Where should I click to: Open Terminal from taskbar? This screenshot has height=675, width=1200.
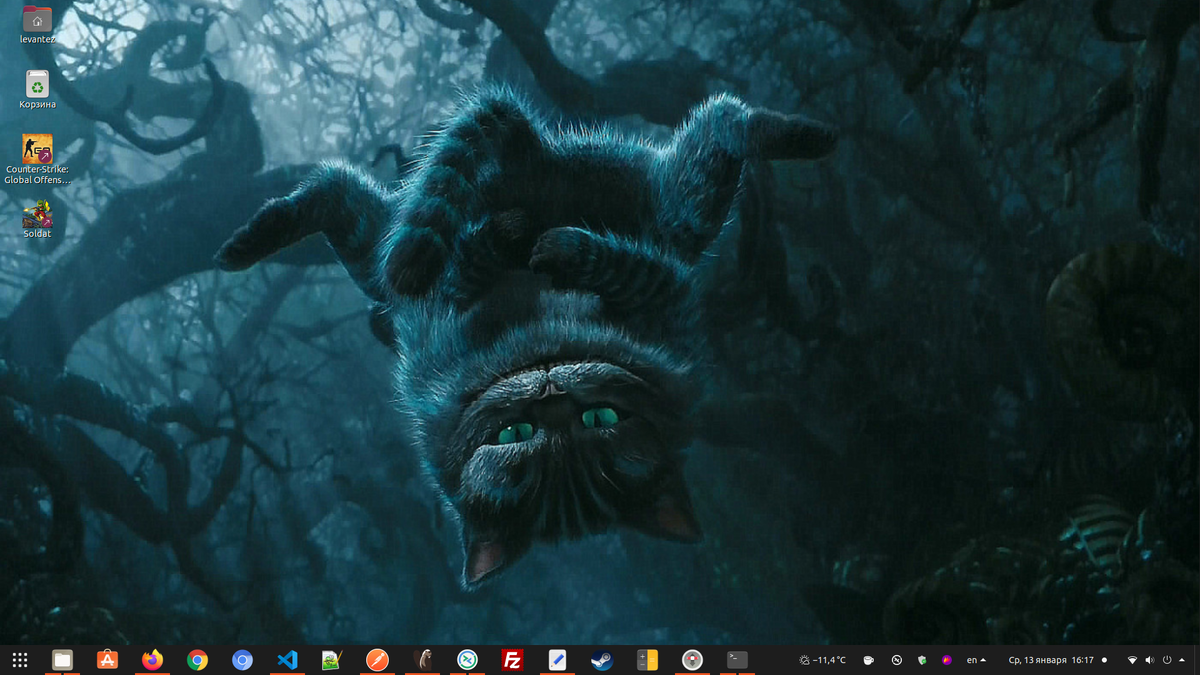[x=737, y=660]
